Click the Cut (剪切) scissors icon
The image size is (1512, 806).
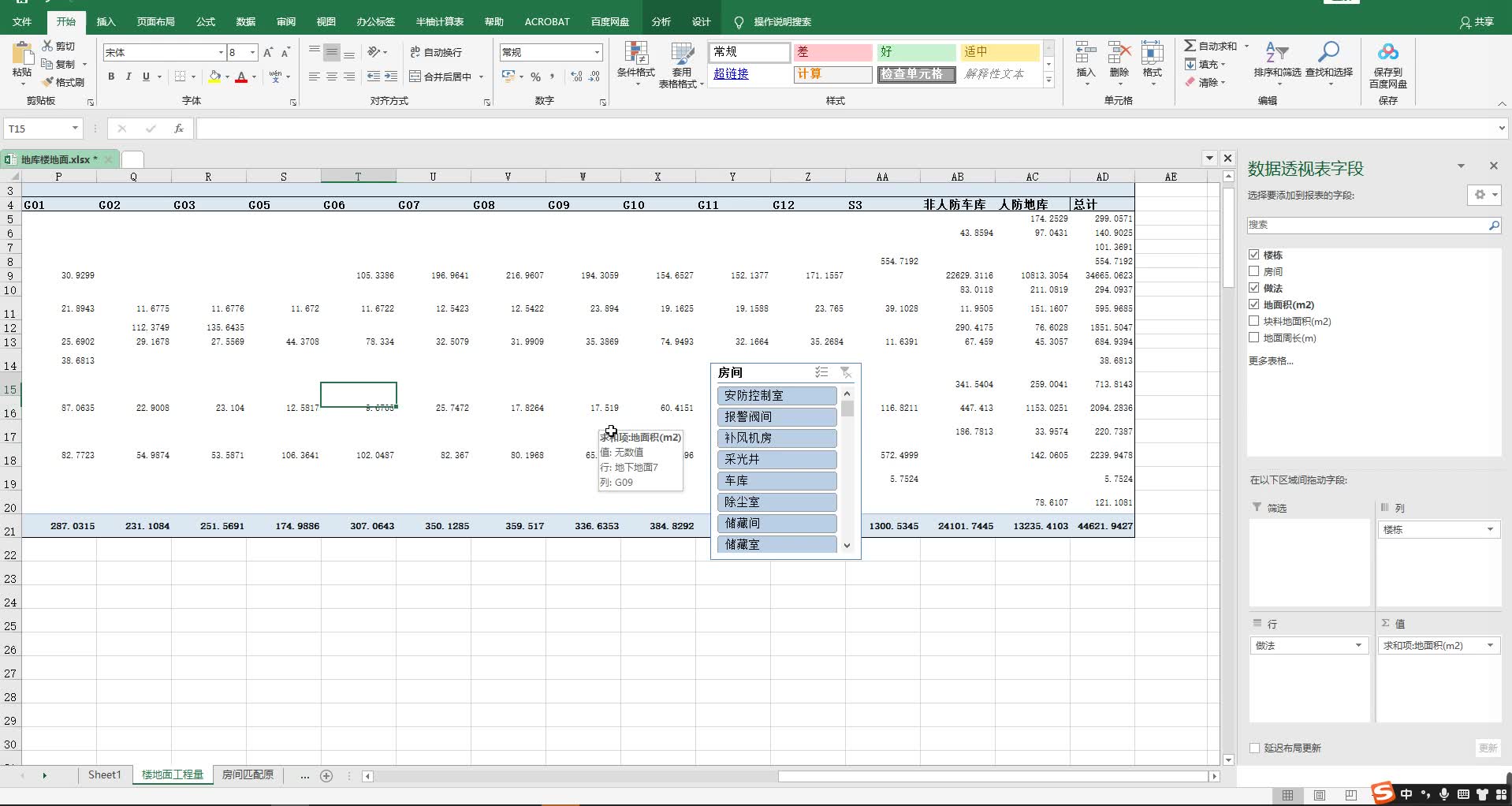tap(48, 46)
